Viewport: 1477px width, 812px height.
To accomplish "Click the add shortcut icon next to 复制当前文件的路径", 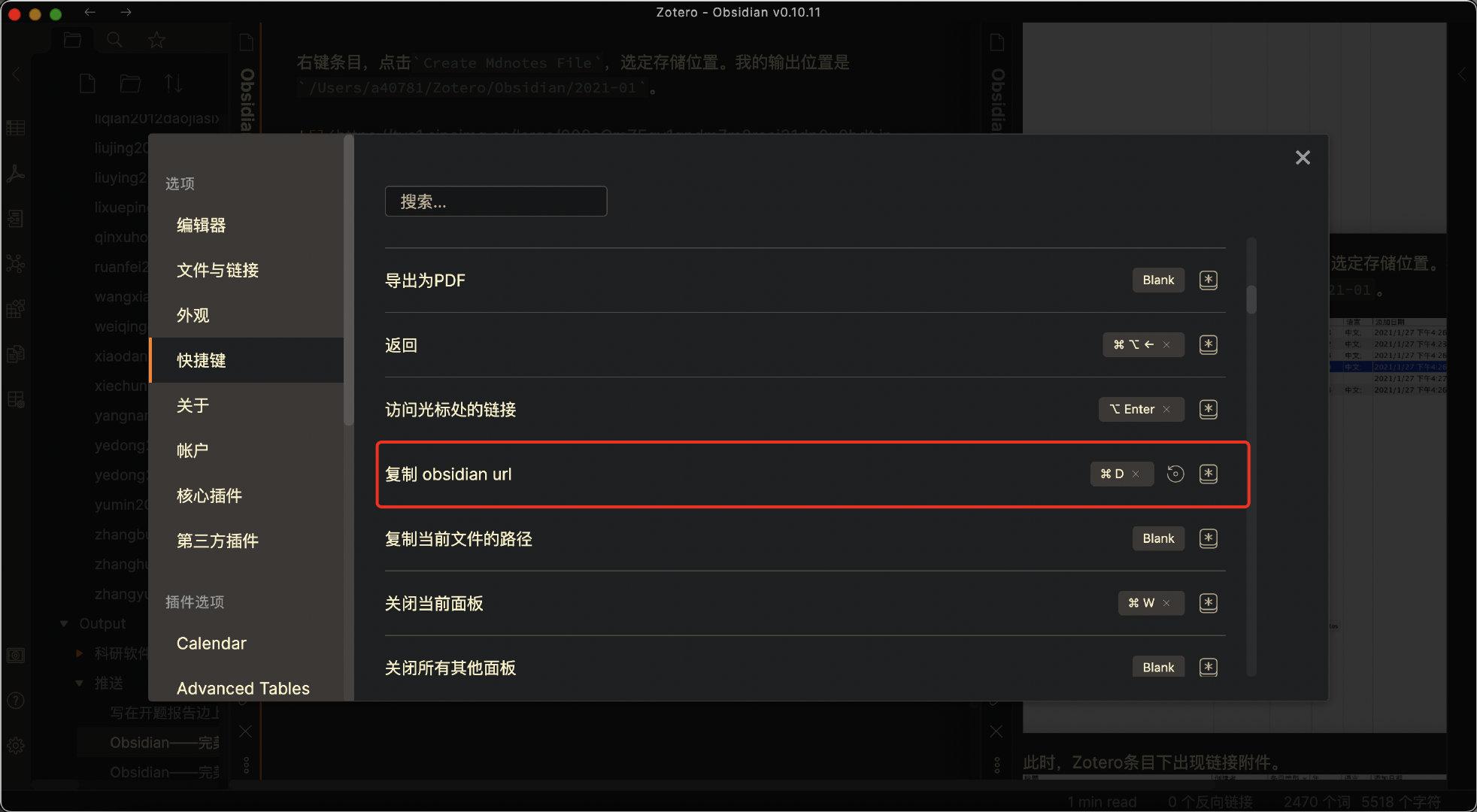I will 1209,538.
